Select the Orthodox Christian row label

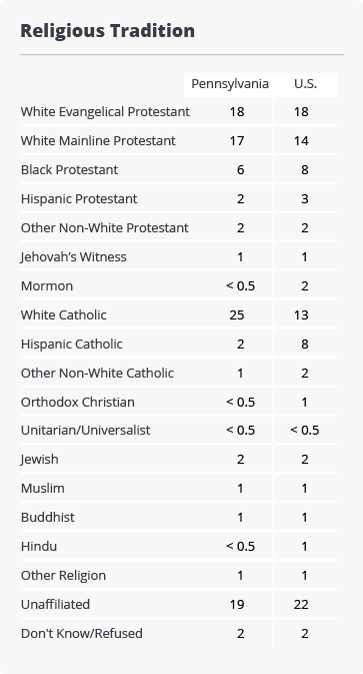pos(78,402)
